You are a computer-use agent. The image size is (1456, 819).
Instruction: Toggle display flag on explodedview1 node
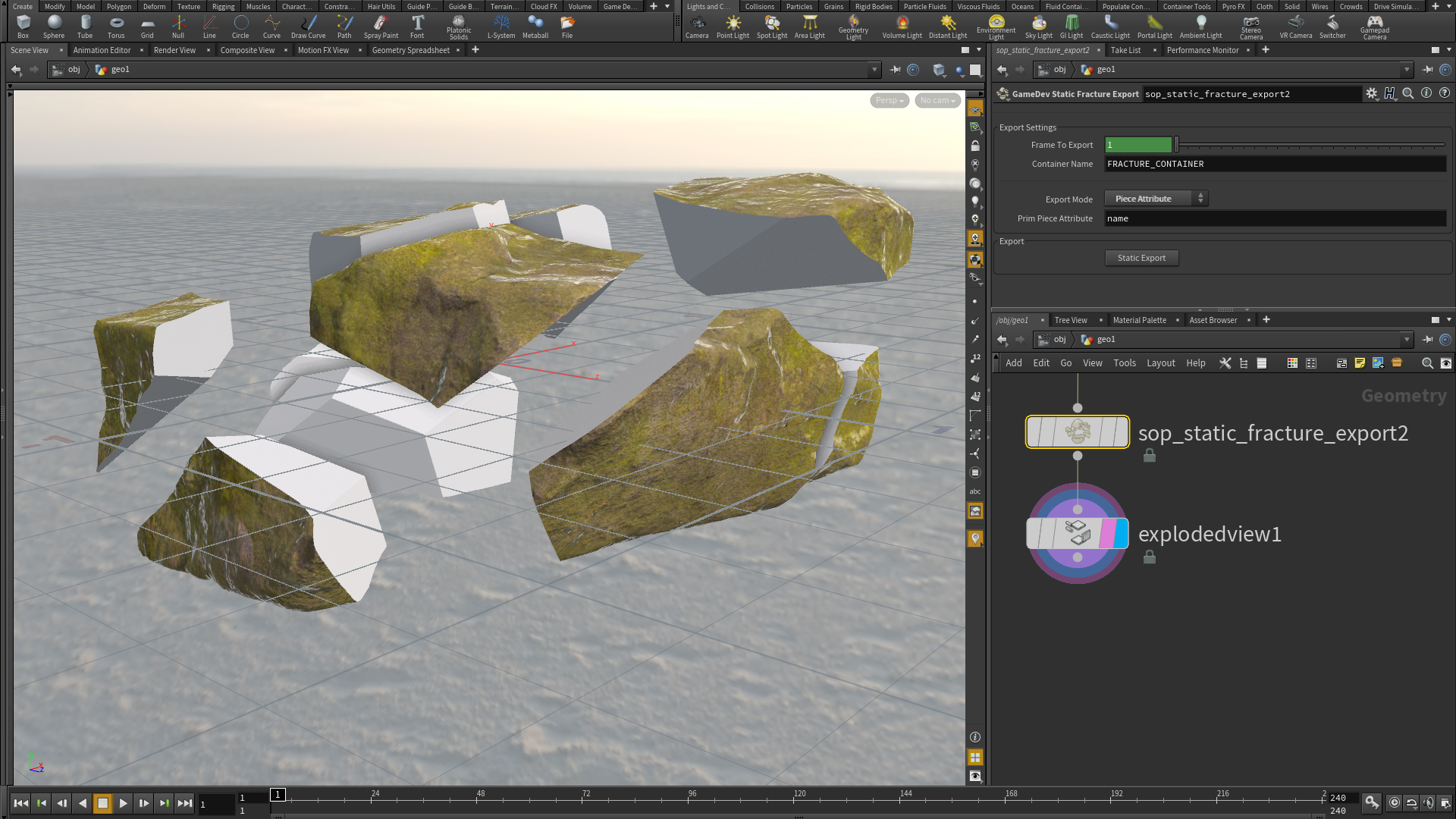pyautogui.click(x=1121, y=533)
